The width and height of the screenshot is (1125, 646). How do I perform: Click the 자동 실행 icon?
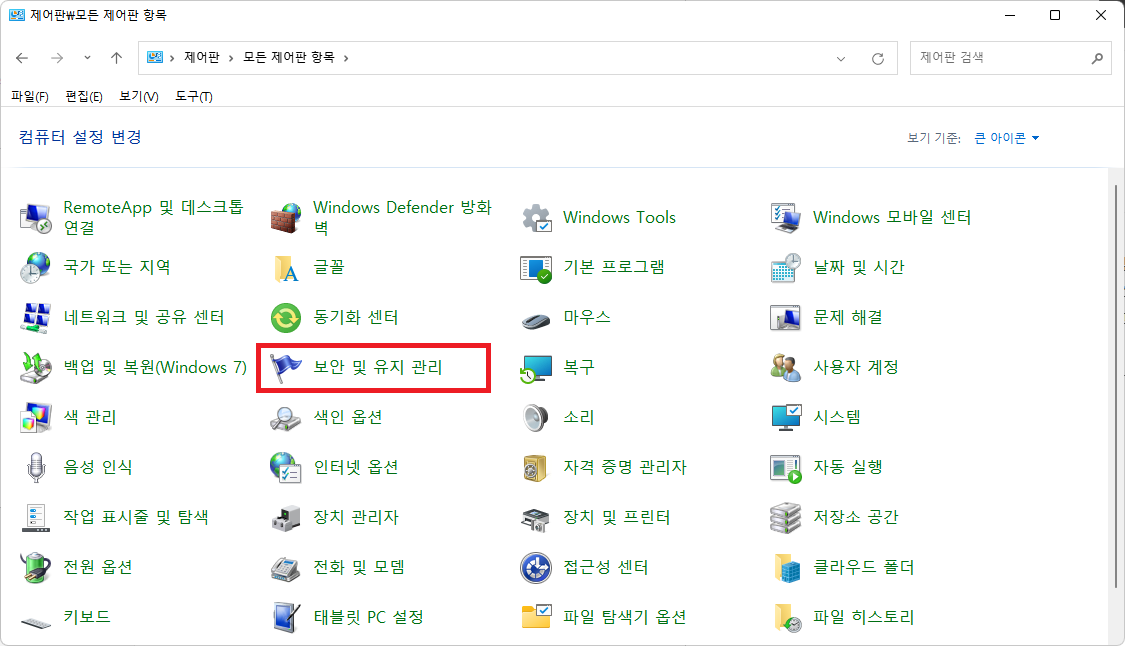pos(786,468)
